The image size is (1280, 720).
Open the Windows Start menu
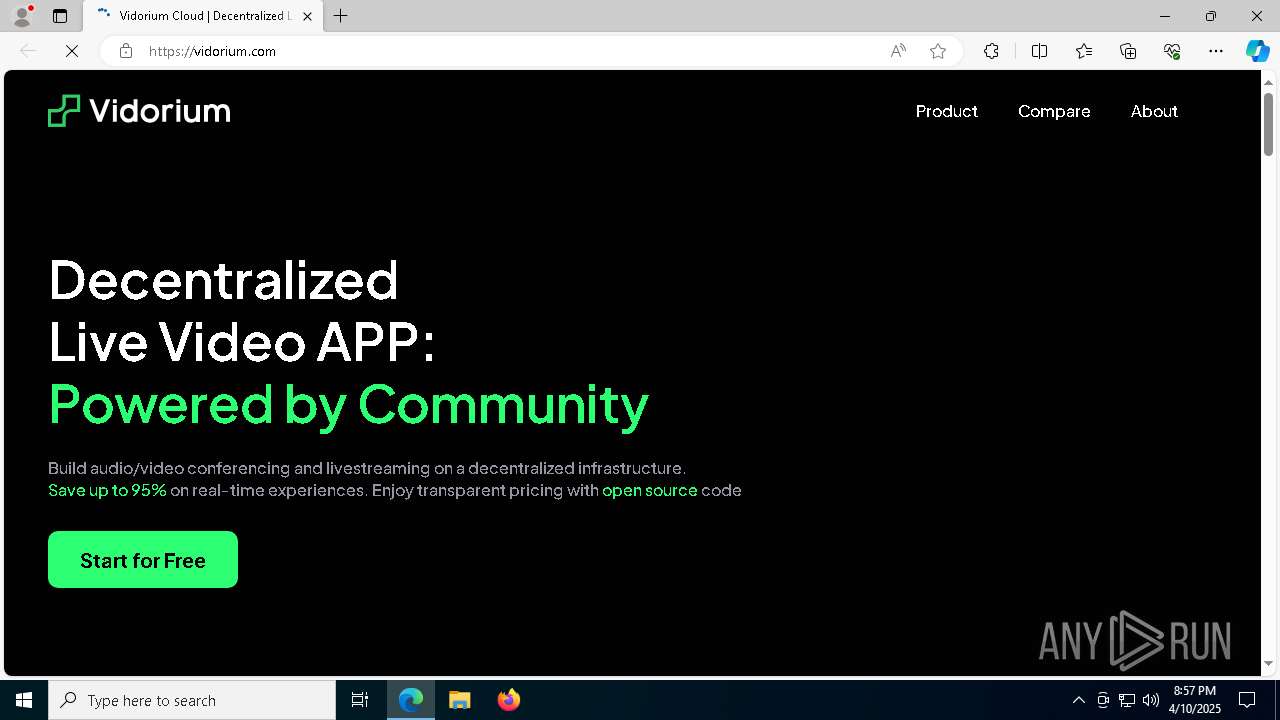tap(24, 700)
